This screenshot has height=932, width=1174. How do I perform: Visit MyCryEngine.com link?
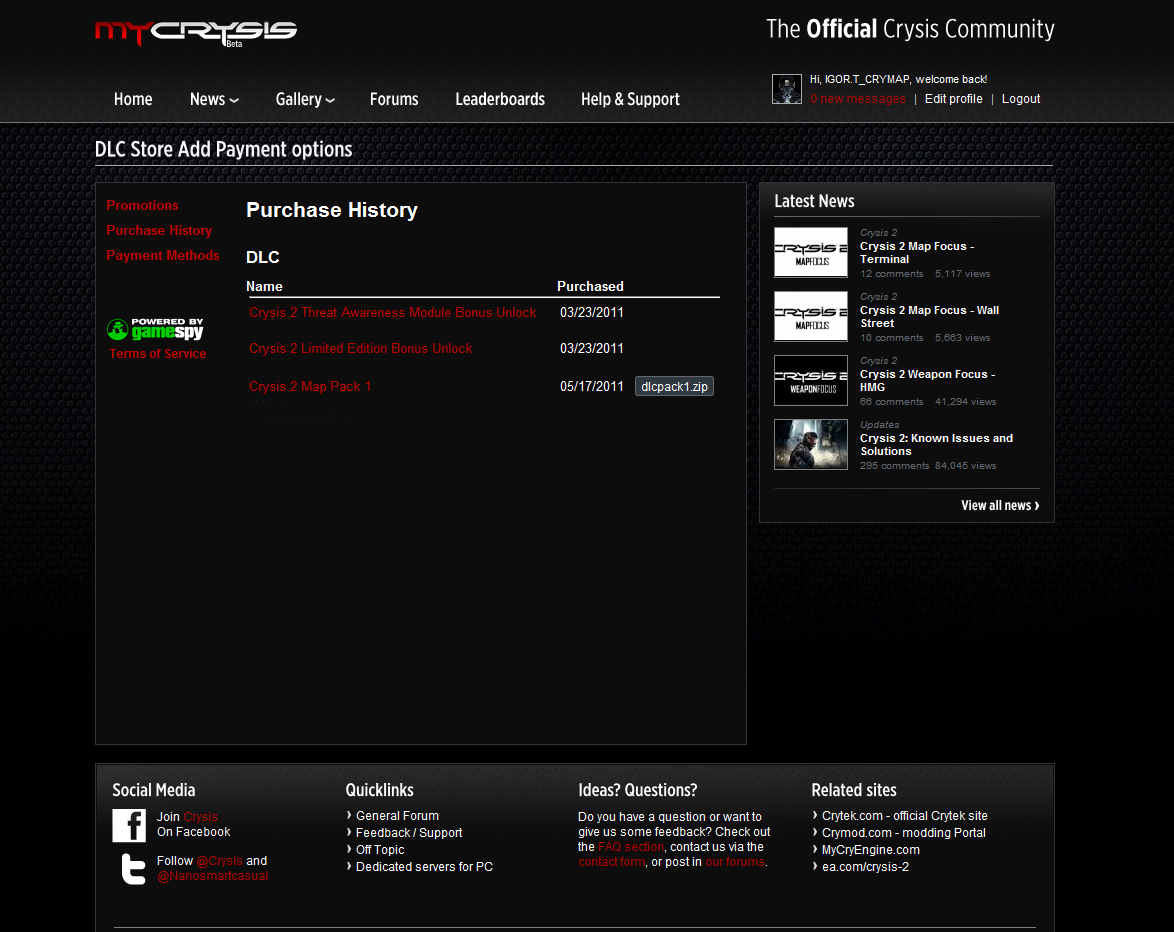click(x=871, y=850)
